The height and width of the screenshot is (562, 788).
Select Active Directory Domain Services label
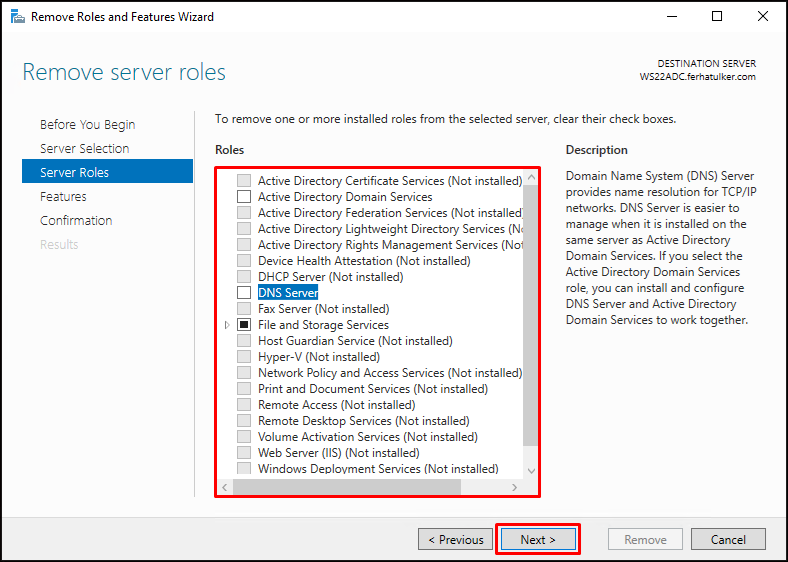(345, 197)
